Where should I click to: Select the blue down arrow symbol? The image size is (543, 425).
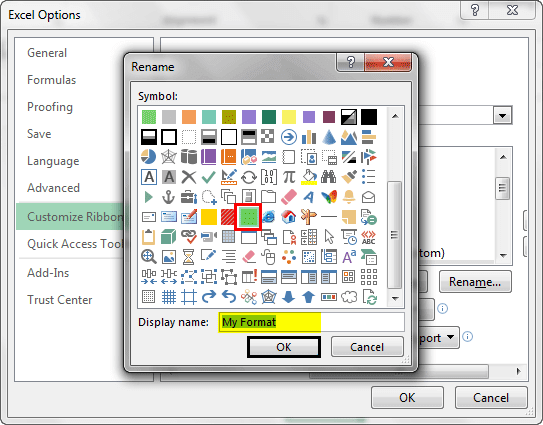288,297
